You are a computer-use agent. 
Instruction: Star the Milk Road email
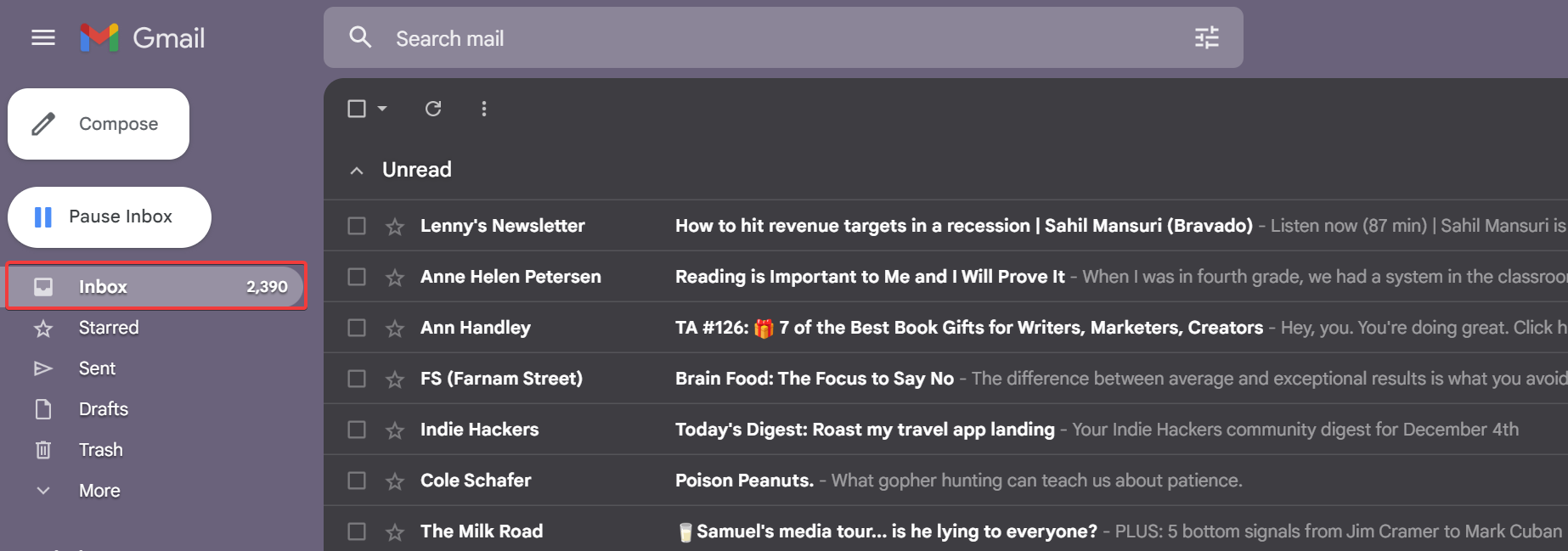(395, 531)
